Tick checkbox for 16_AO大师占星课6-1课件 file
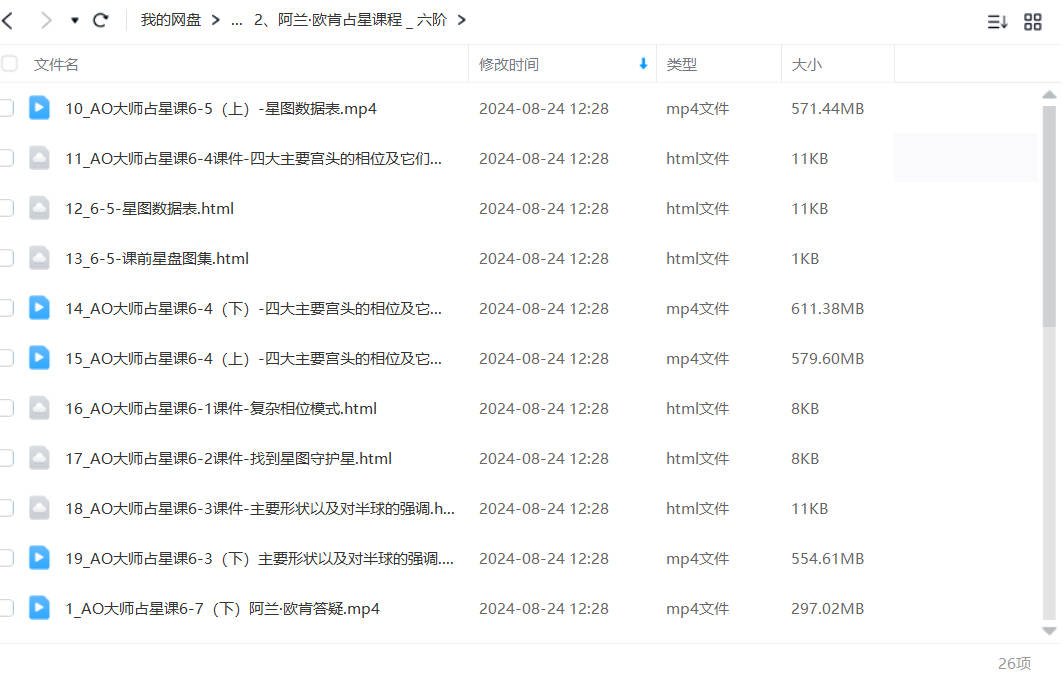The height and width of the screenshot is (679, 1063). click(x=7, y=408)
